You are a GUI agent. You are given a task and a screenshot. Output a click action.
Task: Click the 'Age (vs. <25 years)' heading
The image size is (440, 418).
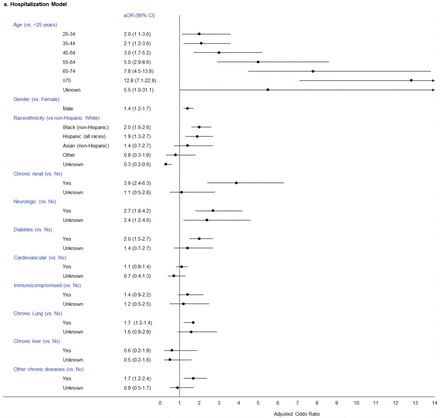pyautogui.click(x=35, y=25)
